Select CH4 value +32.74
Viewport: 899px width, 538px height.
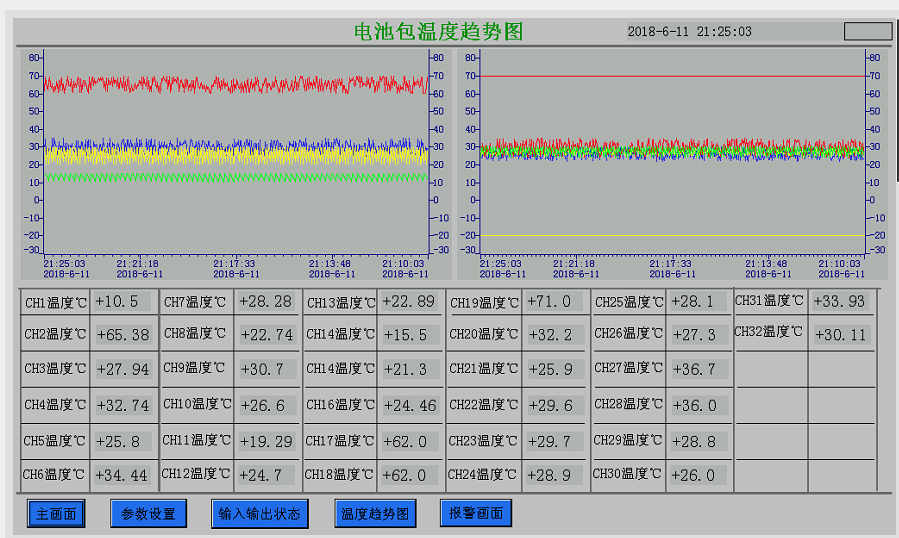pos(123,406)
